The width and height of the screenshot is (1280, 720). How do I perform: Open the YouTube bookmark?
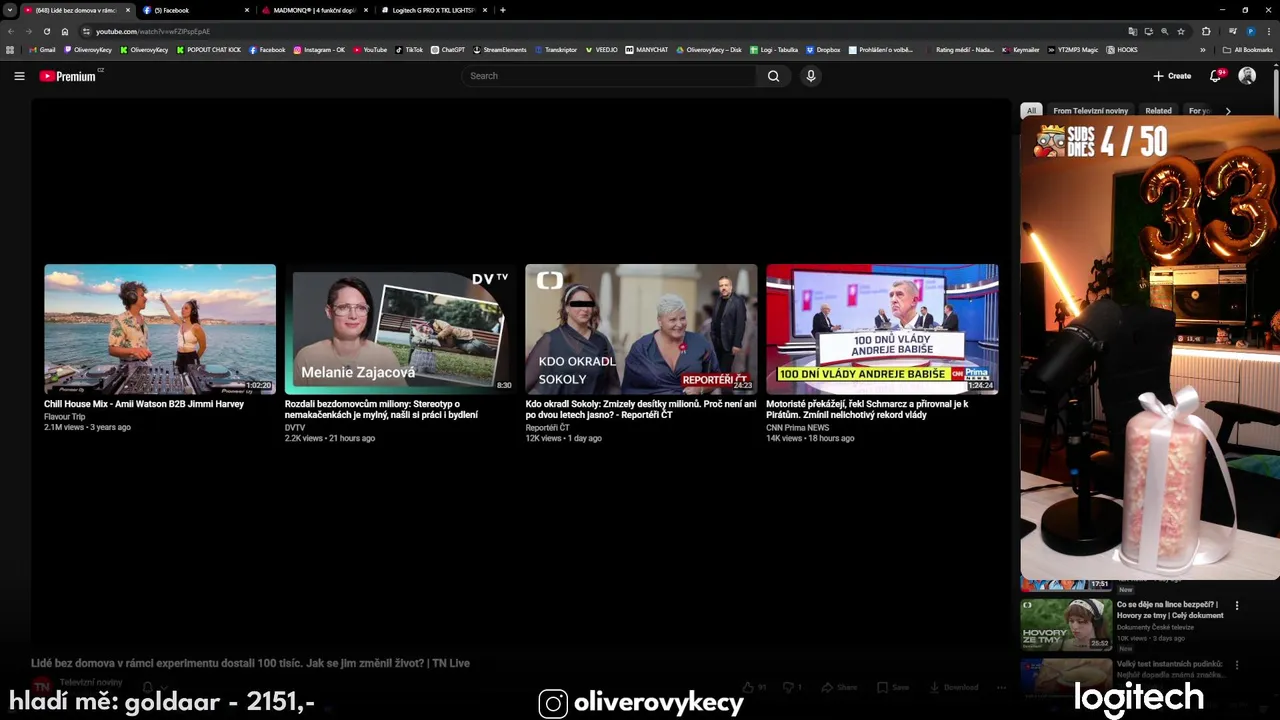tap(370, 49)
